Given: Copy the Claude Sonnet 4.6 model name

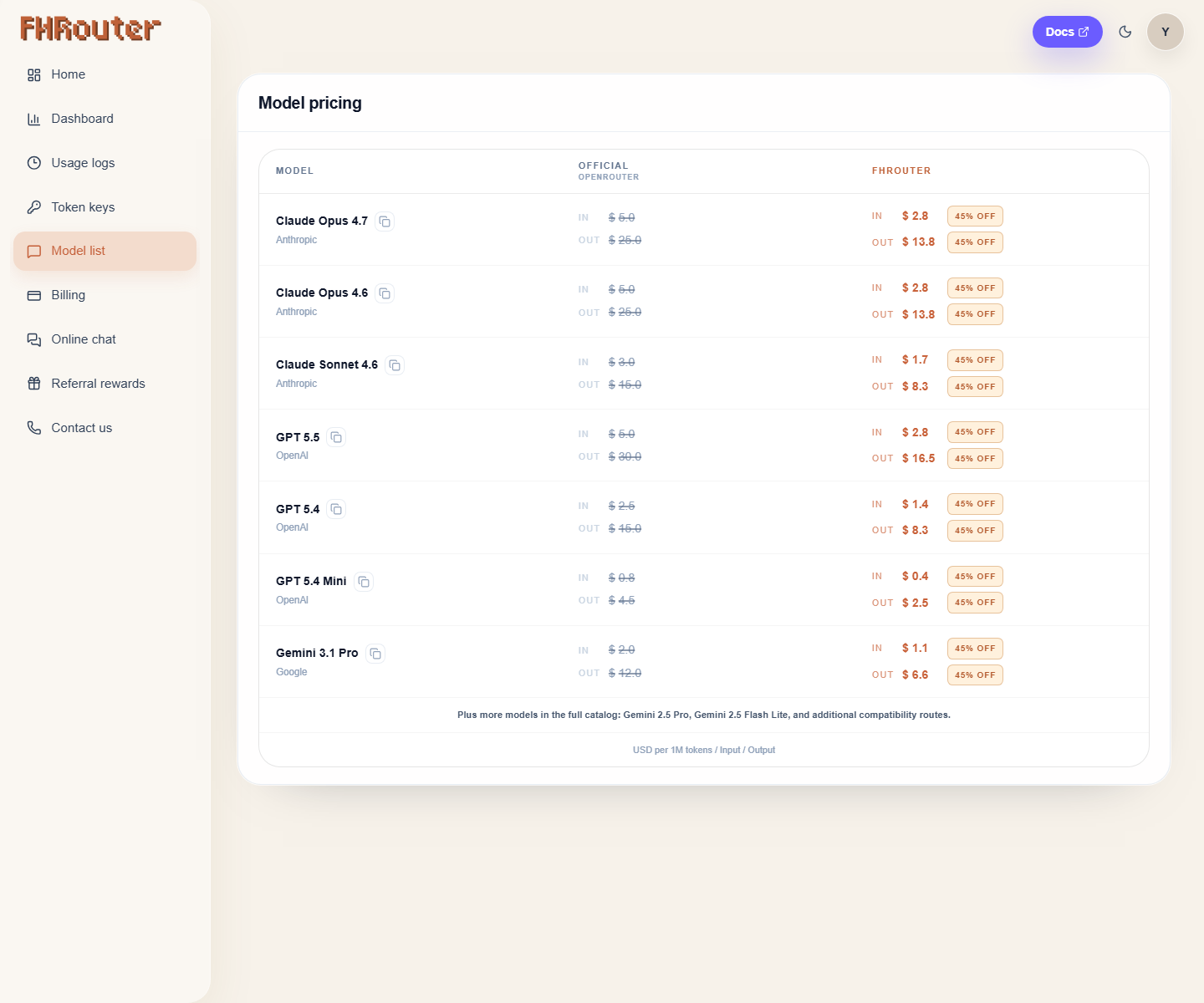Looking at the screenshot, I should click(x=395, y=365).
